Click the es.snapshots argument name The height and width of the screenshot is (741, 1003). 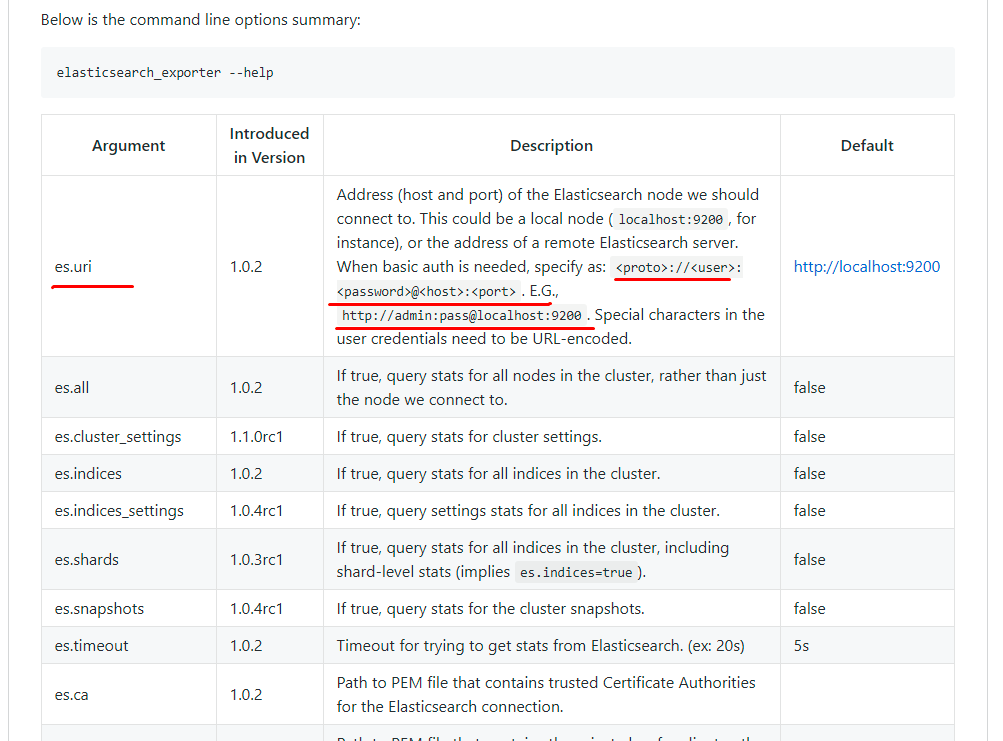tap(99, 609)
